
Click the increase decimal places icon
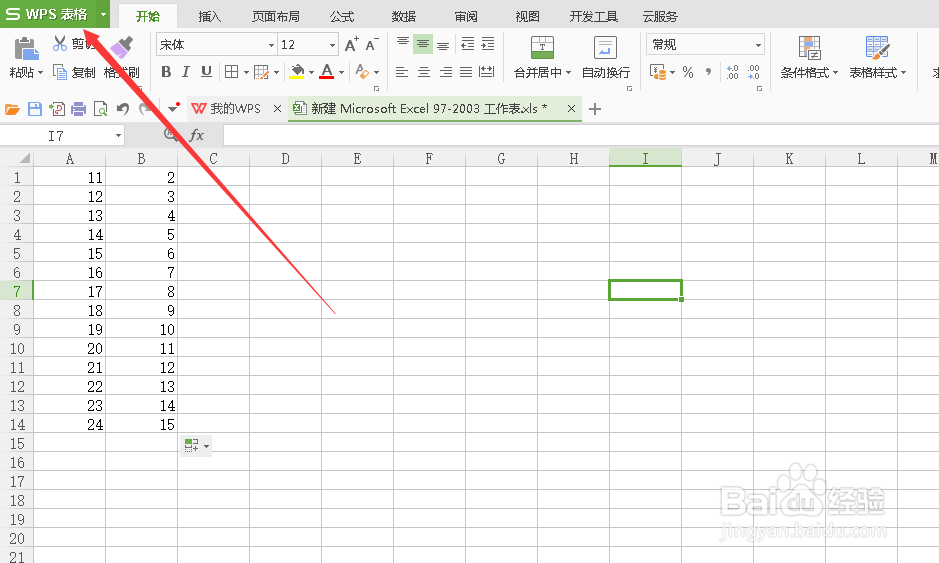(x=732, y=72)
